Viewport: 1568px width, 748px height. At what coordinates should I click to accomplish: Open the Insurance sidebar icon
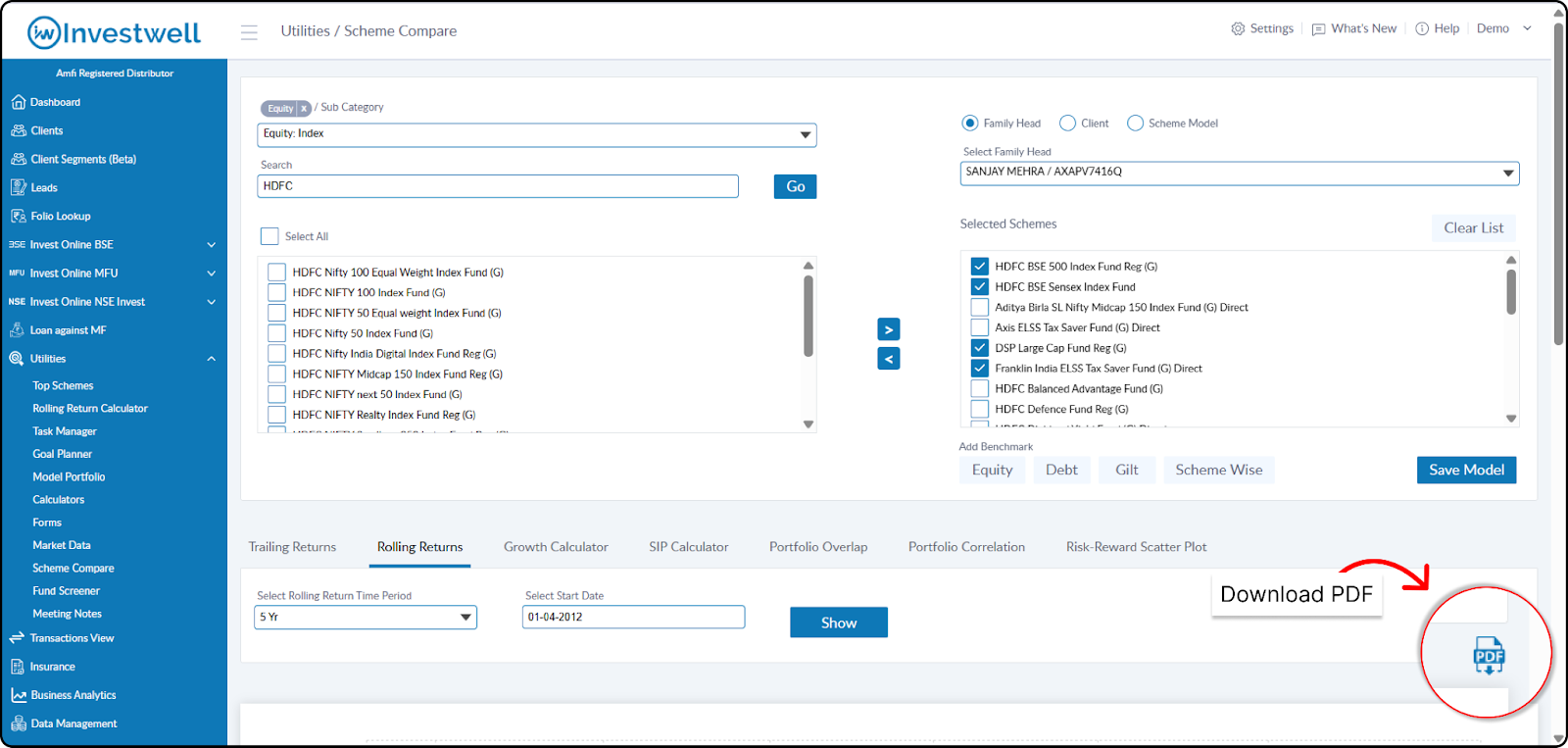click(x=18, y=667)
